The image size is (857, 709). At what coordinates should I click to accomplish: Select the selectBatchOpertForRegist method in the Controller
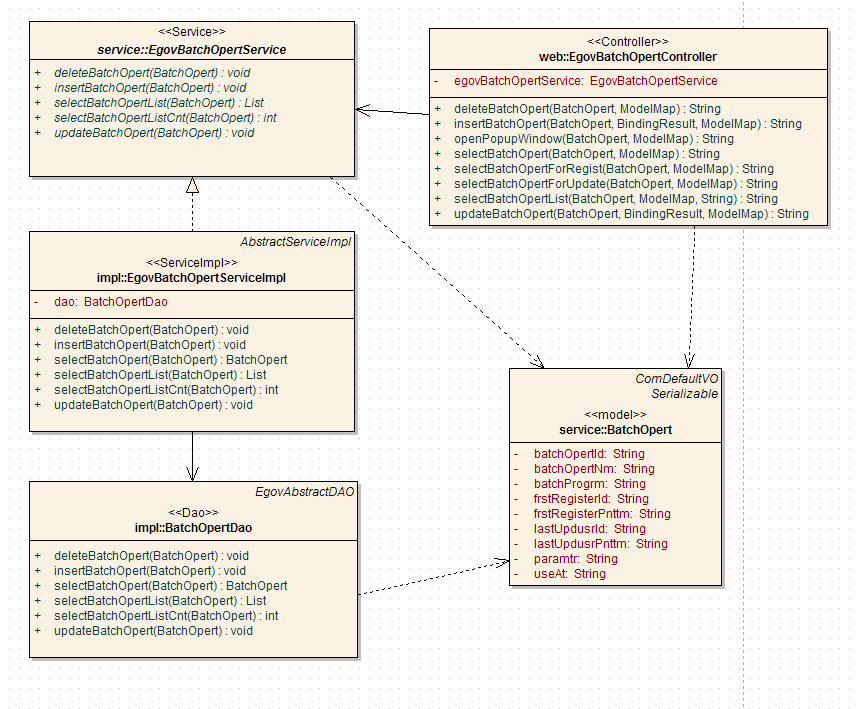(x=613, y=169)
